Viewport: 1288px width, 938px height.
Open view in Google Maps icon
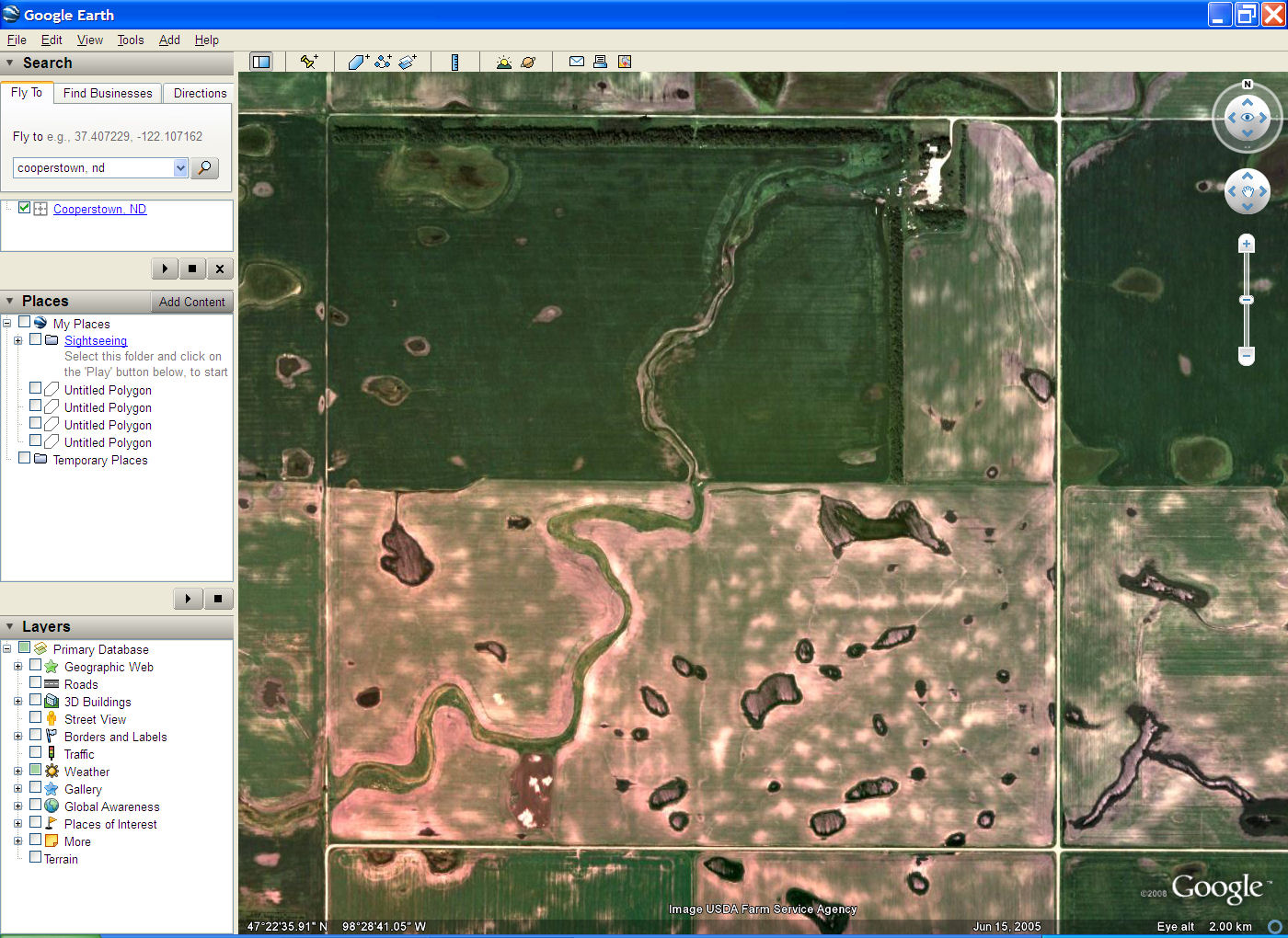[625, 62]
